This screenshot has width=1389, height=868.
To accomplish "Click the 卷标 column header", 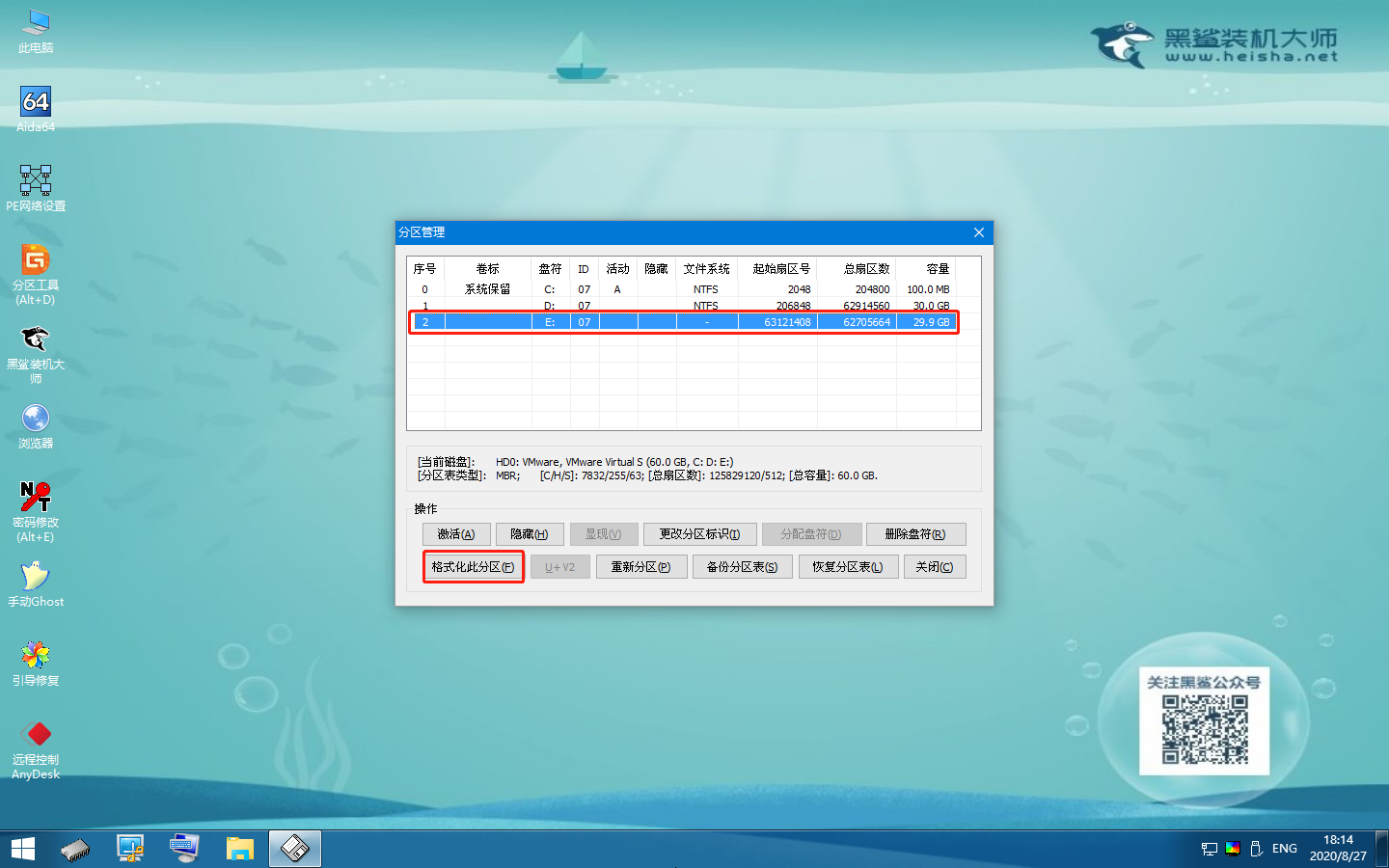I will pos(488,269).
